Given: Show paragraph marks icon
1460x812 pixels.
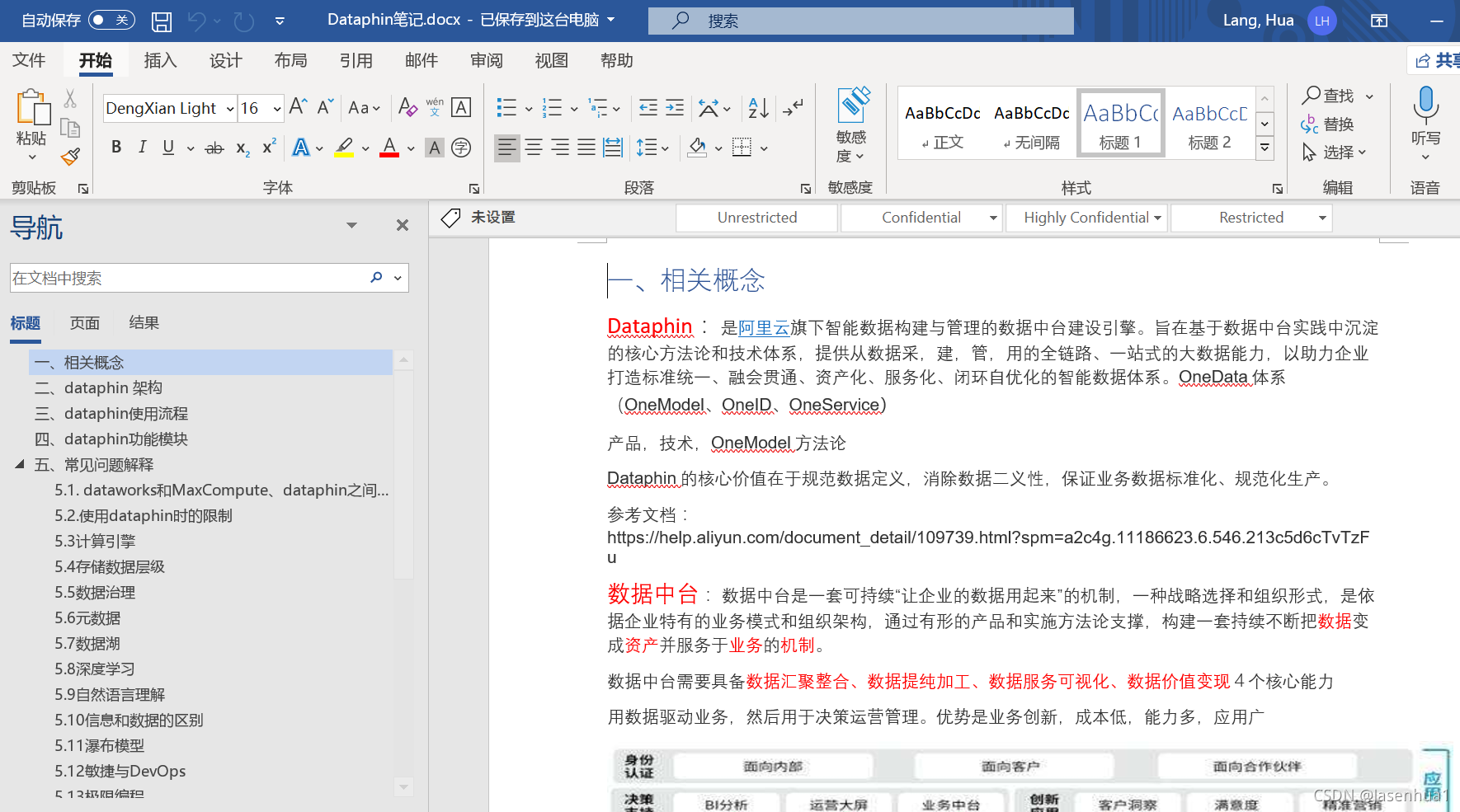Looking at the screenshot, I should 793,107.
